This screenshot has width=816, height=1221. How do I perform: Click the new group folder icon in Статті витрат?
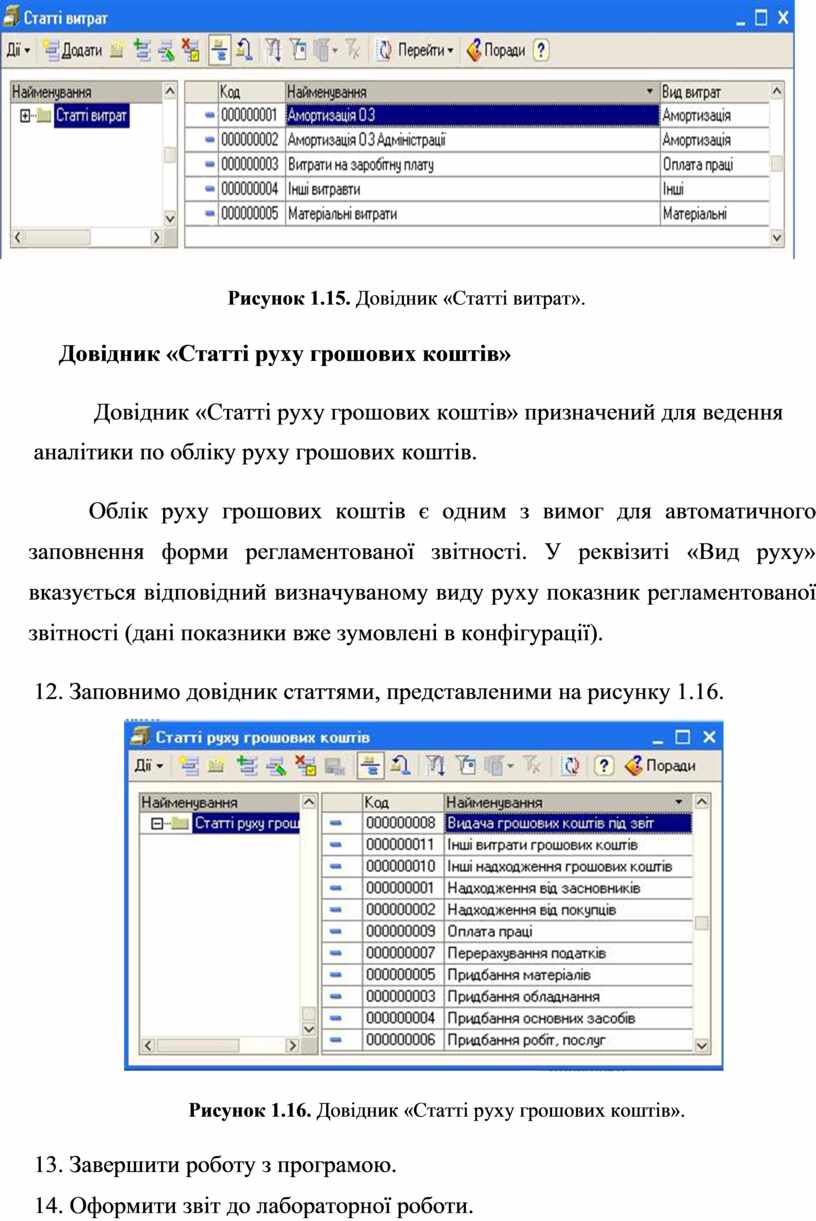pyautogui.click(x=118, y=50)
